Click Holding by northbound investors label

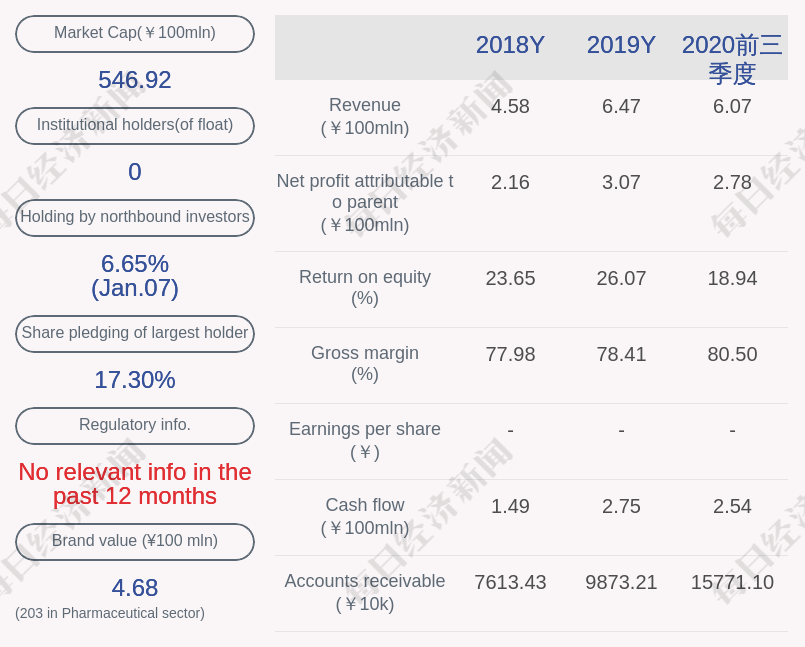tap(134, 218)
